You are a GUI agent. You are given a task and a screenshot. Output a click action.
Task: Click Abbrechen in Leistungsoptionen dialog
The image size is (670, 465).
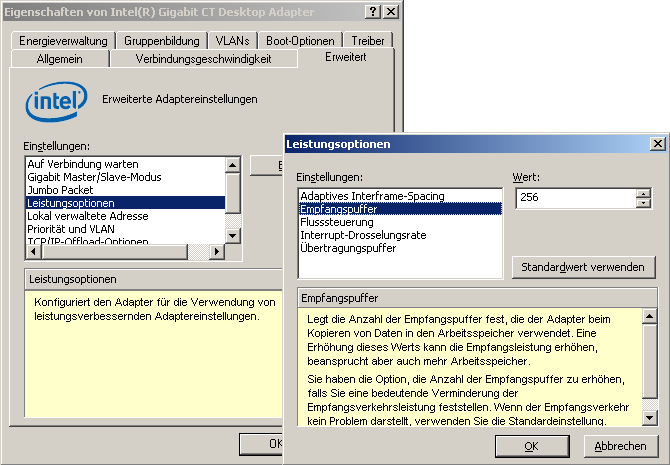tap(620, 446)
